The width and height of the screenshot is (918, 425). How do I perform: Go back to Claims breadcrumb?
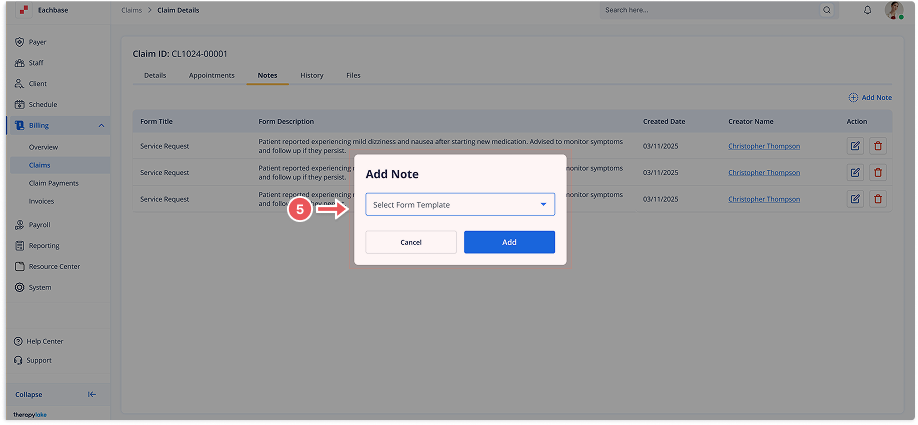[131, 11]
